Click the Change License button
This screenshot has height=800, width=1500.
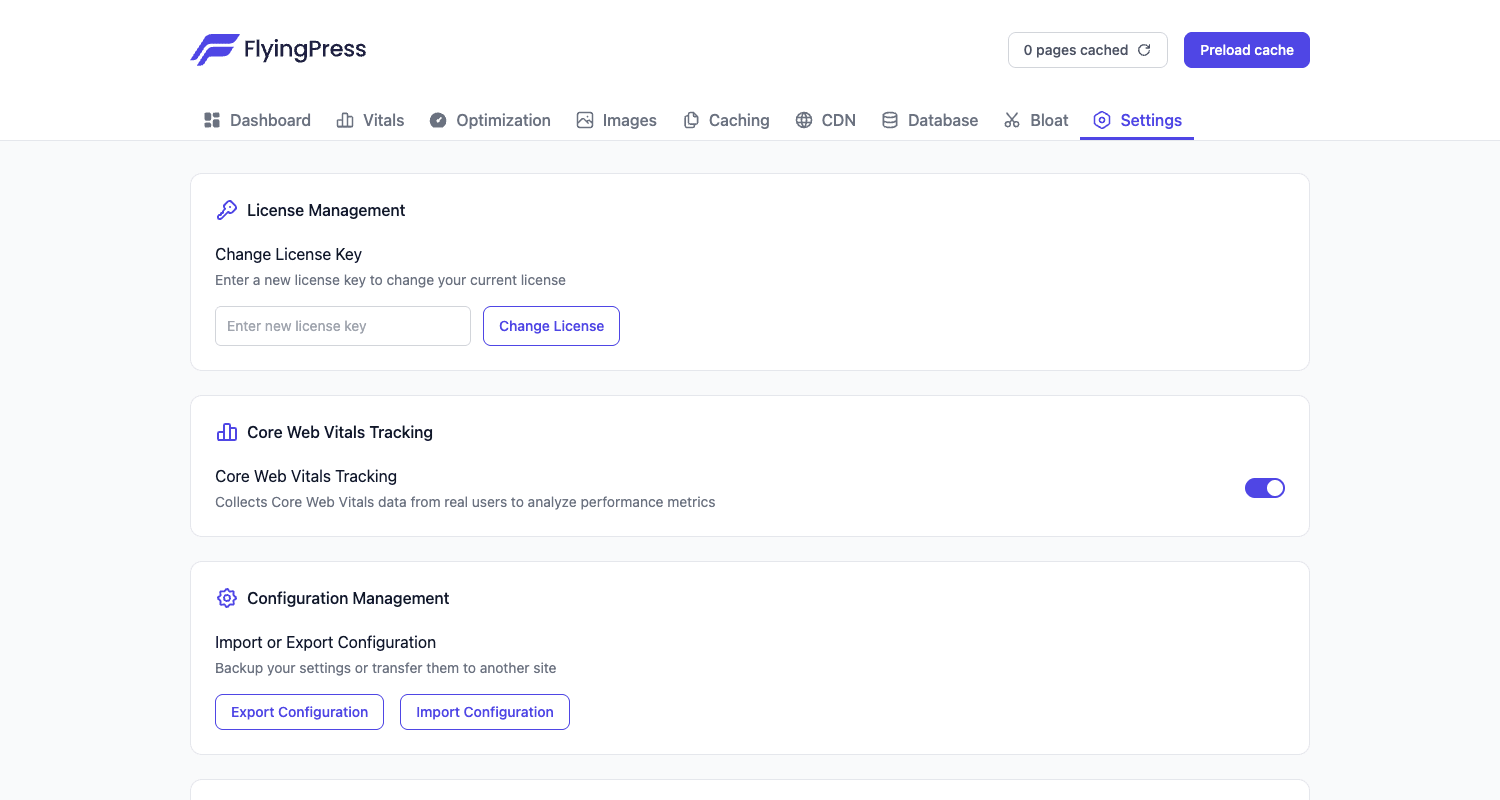point(551,326)
